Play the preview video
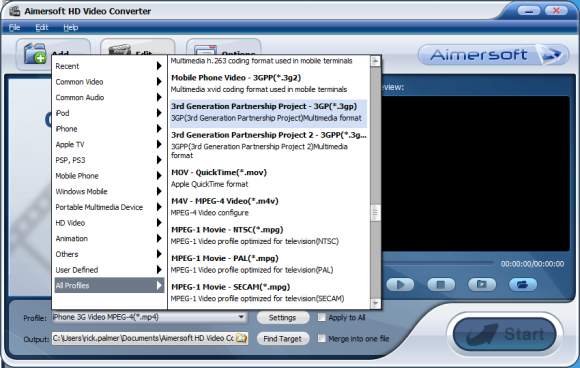The width and height of the screenshot is (580, 368). (400, 284)
